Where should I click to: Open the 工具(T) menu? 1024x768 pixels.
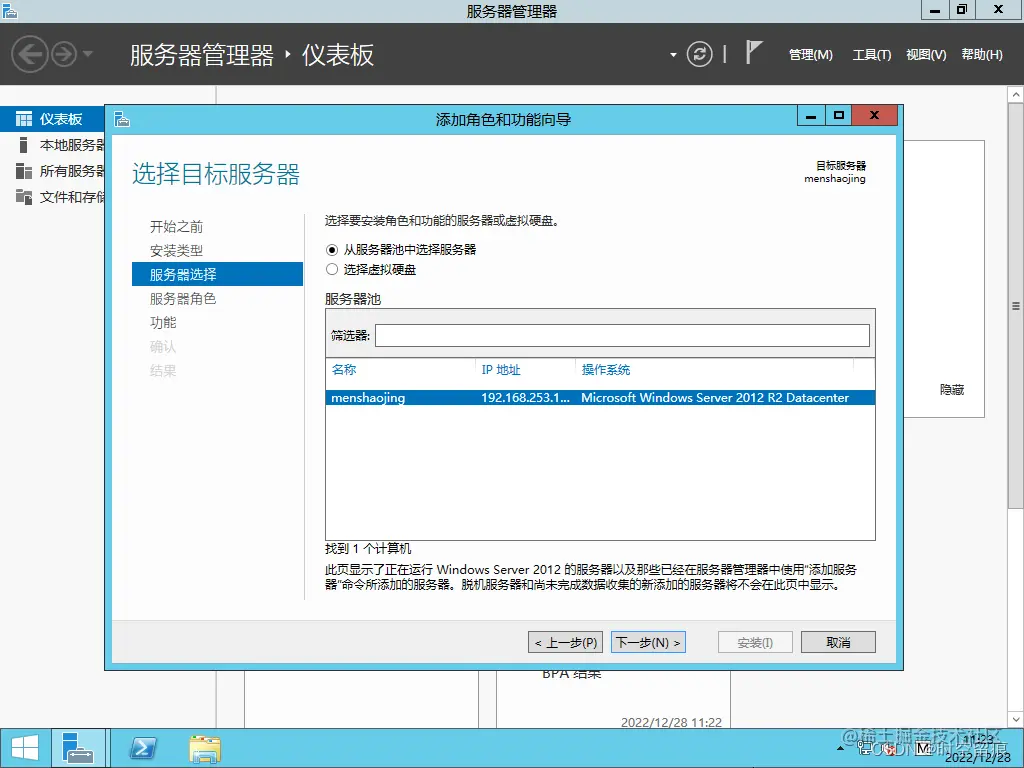(x=871, y=56)
